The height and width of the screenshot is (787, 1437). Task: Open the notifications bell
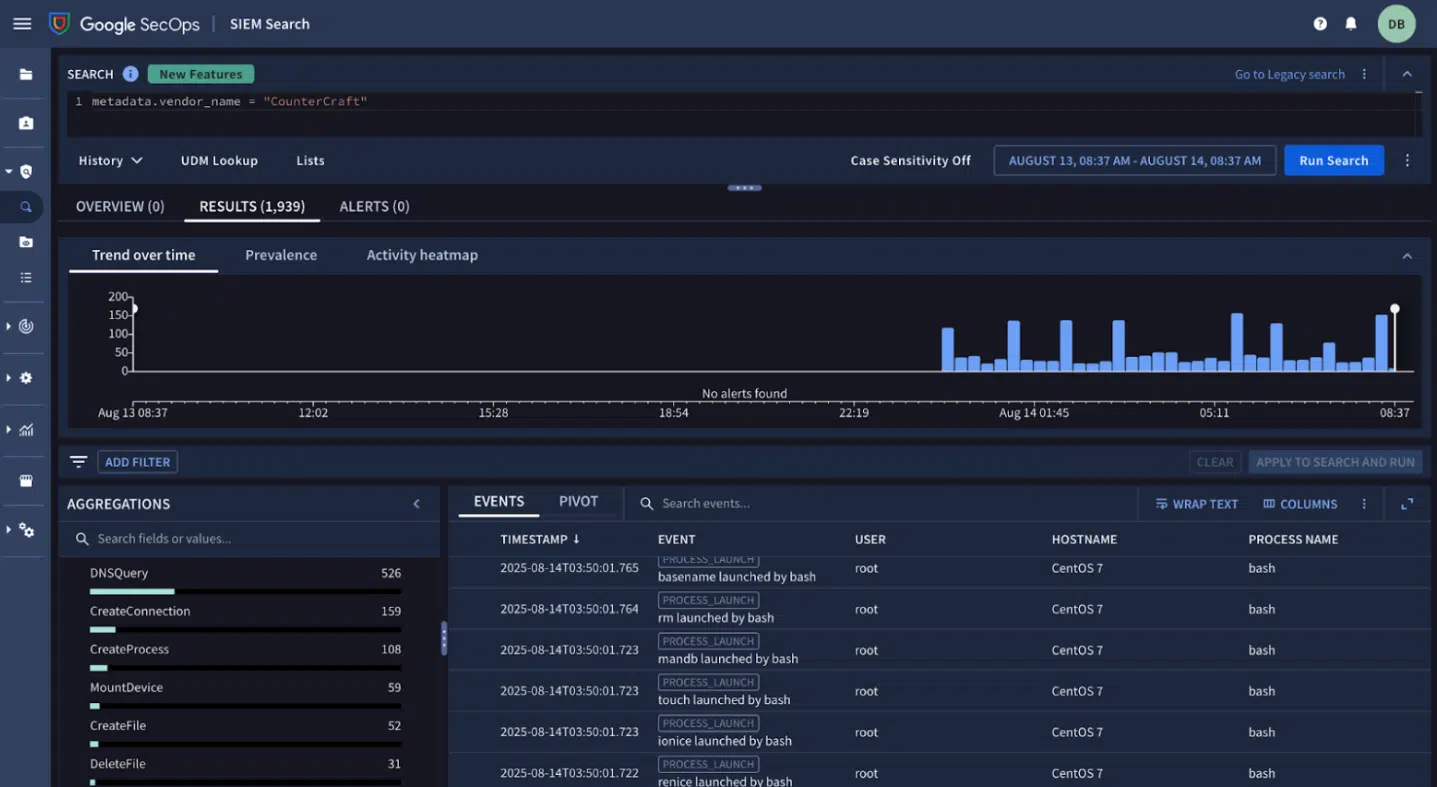coord(1351,24)
